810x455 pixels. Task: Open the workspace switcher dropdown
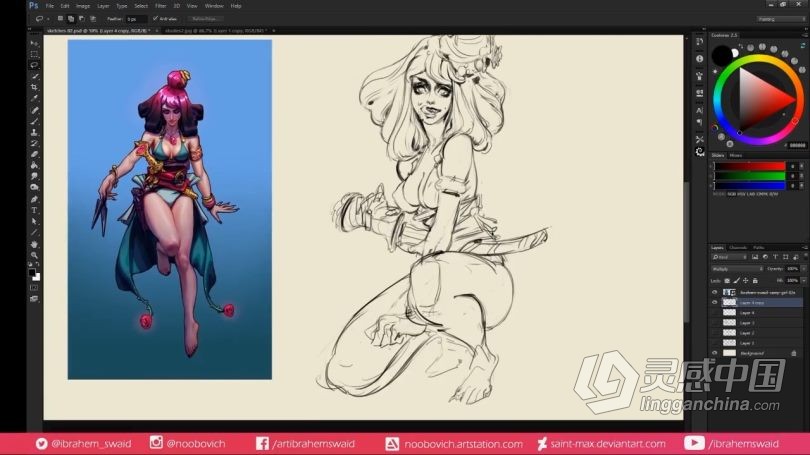click(x=782, y=19)
